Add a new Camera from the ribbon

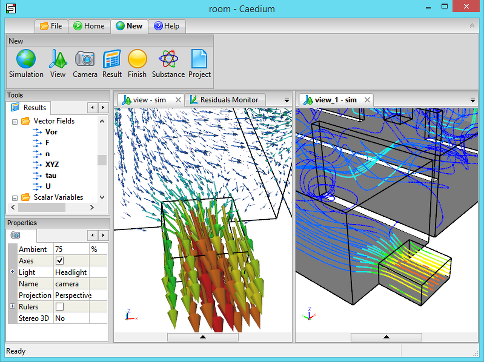(x=85, y=63)
